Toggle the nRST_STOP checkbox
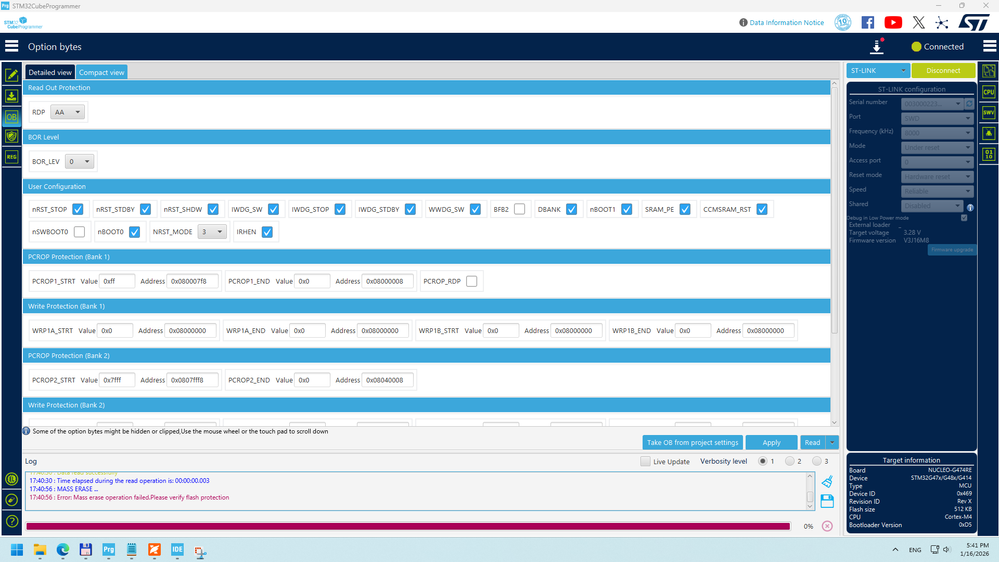 (78, 209)
